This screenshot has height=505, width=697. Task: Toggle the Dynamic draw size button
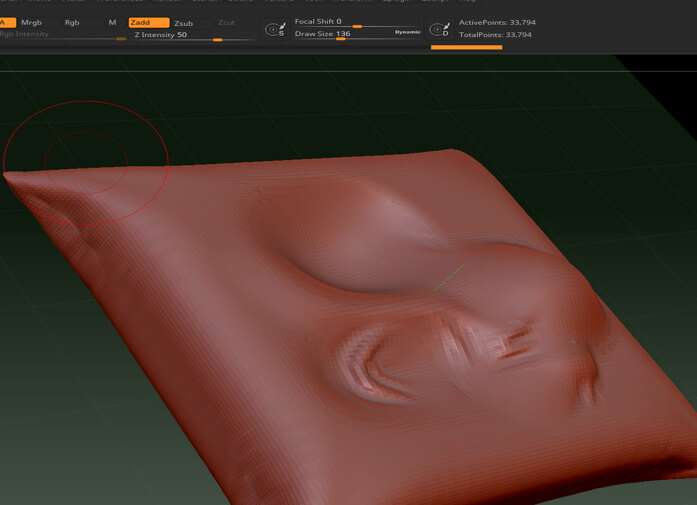coord(407,33)
